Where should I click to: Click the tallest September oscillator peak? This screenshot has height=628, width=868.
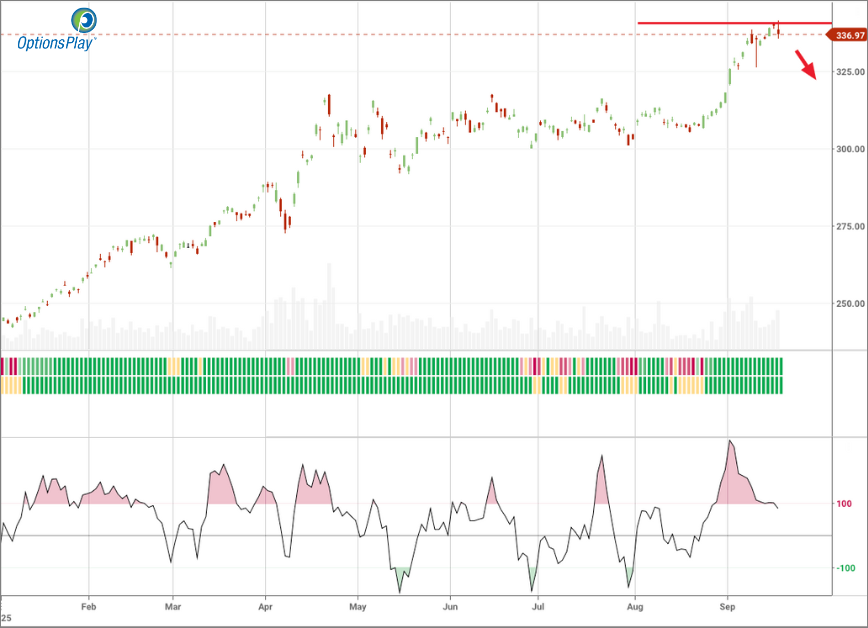coord(731,442)
